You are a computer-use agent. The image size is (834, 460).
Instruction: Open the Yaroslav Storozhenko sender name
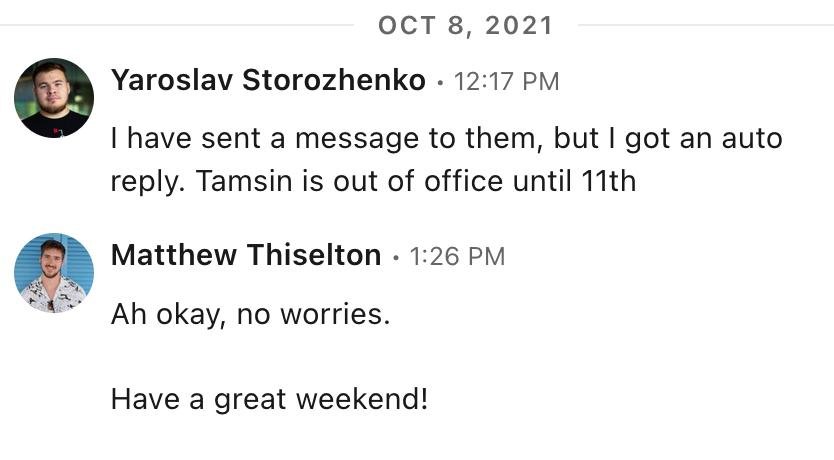coord(268,81)
